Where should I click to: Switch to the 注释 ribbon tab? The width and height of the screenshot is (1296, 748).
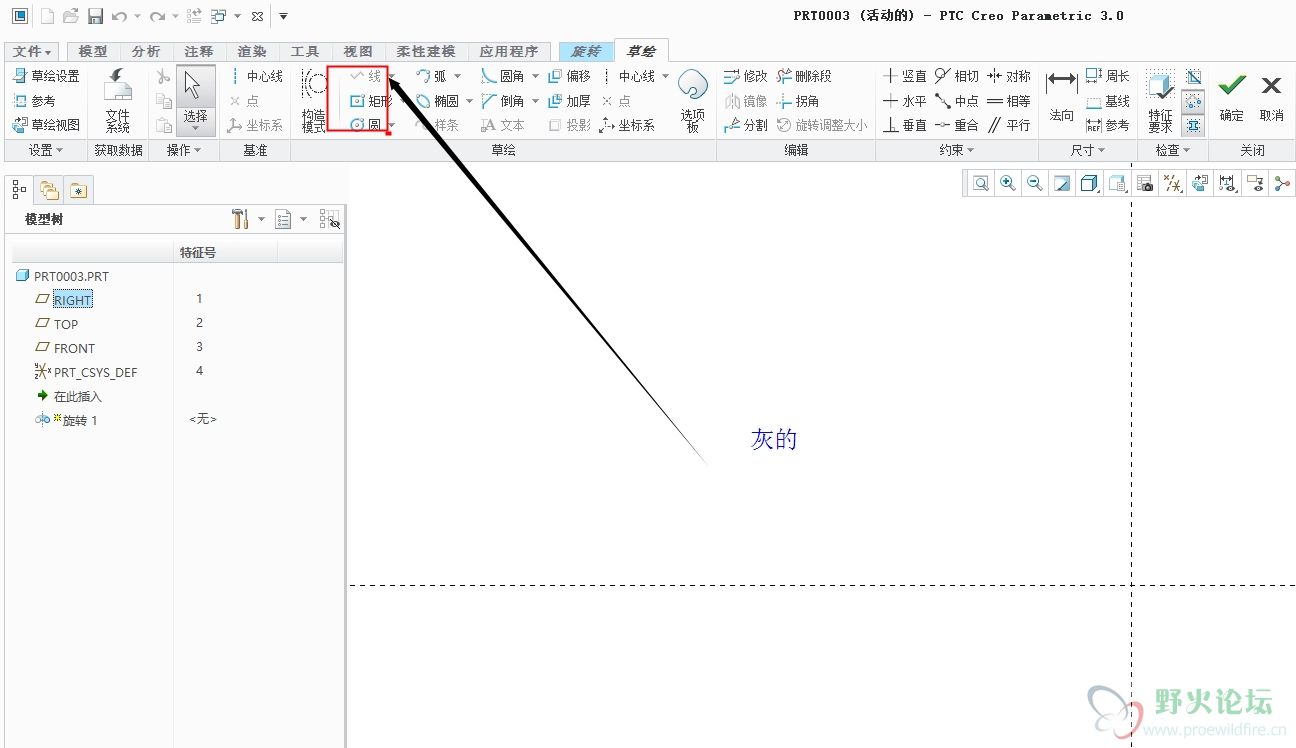coord(199,51)
